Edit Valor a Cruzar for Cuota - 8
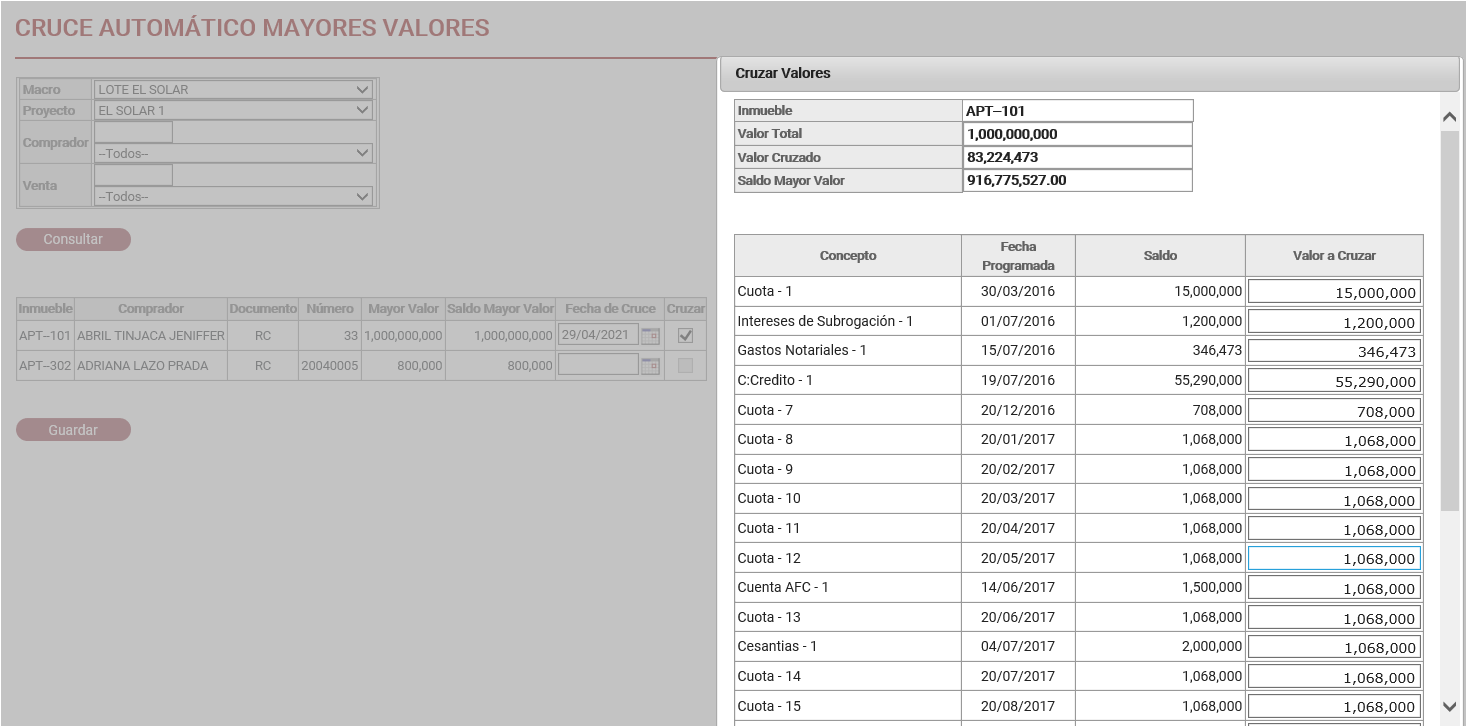 coord(1334,440)
